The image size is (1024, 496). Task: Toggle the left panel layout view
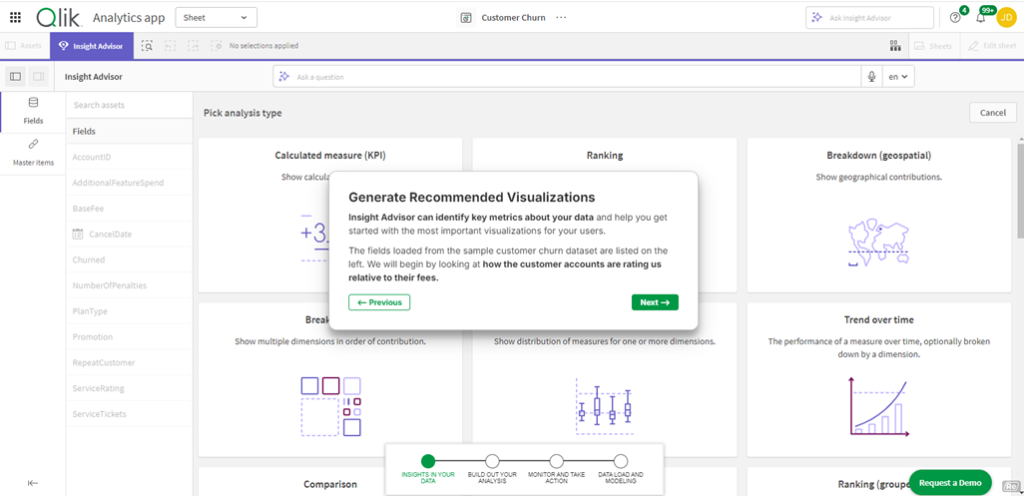pyautogui.click(x=16, y=77)
